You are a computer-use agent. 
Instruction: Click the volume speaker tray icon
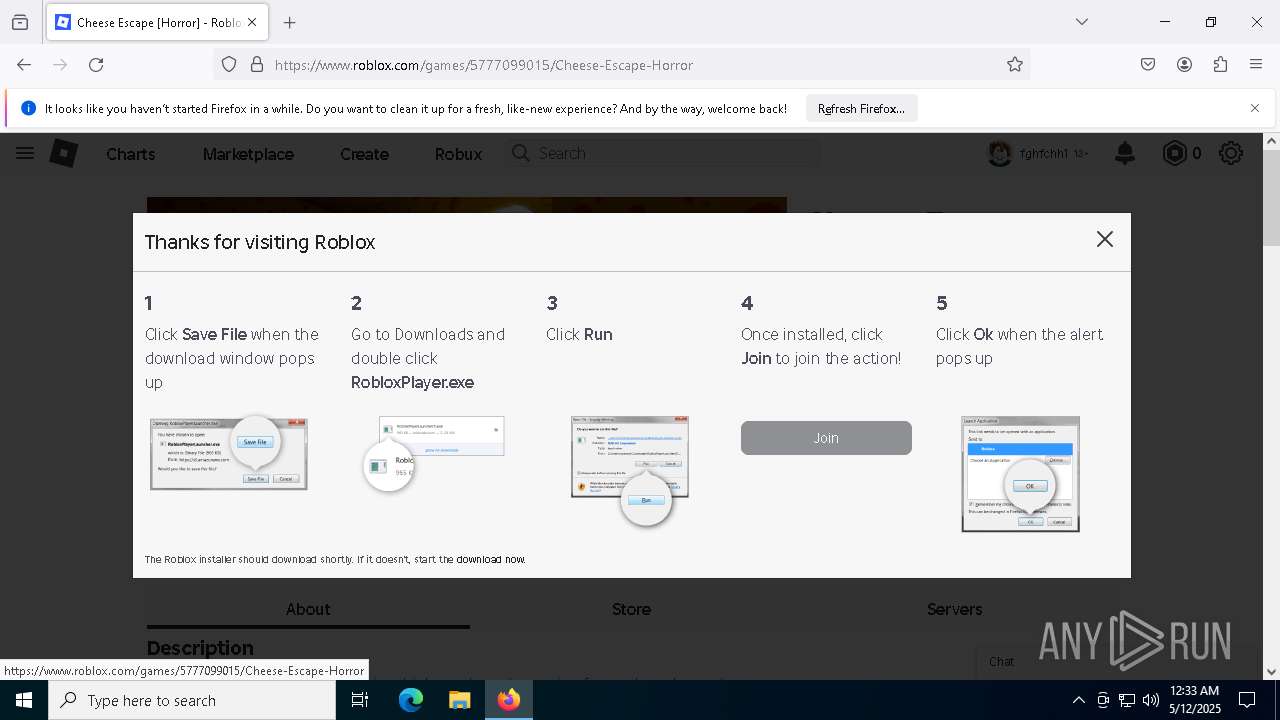[x=1151, y=700]
